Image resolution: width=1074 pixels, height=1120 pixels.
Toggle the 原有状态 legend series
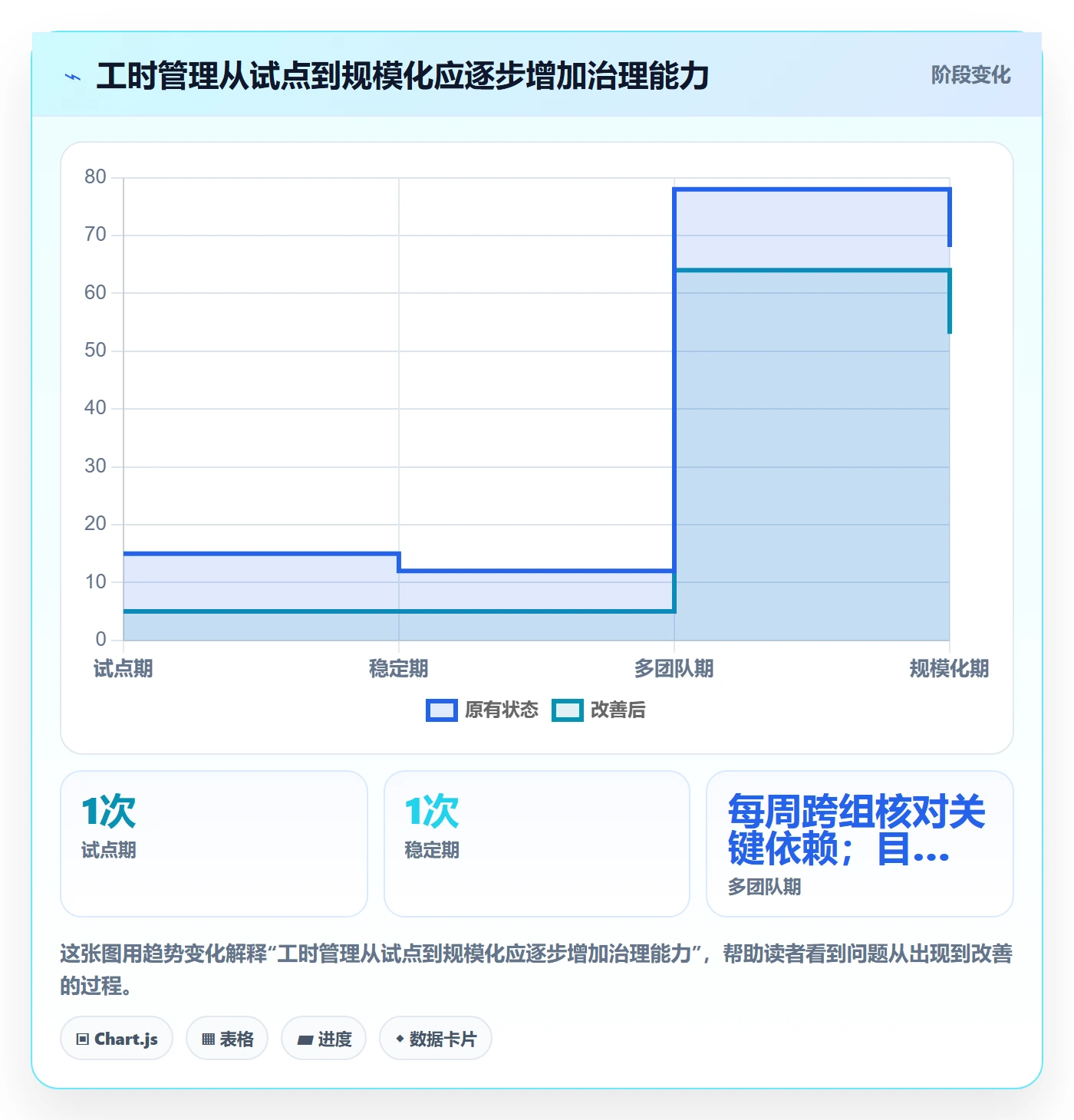(x=483, y=710)
